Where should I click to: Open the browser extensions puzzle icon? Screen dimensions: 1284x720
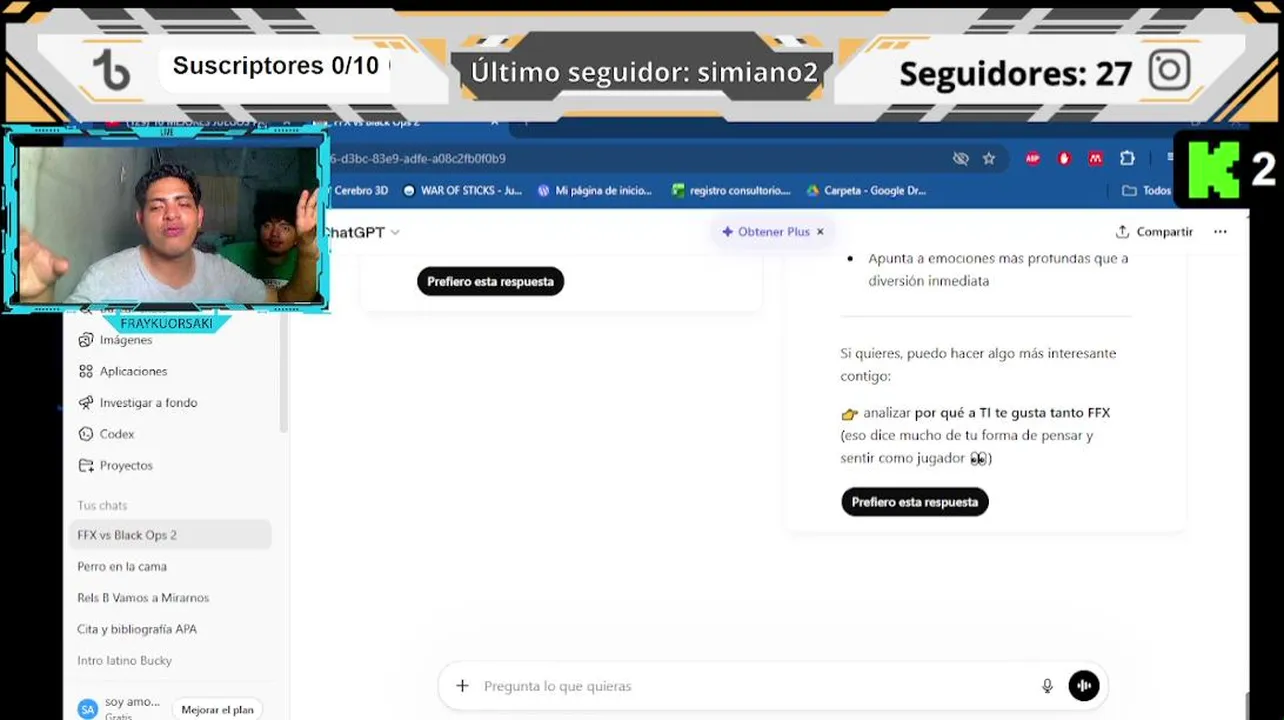point(1127,159)
